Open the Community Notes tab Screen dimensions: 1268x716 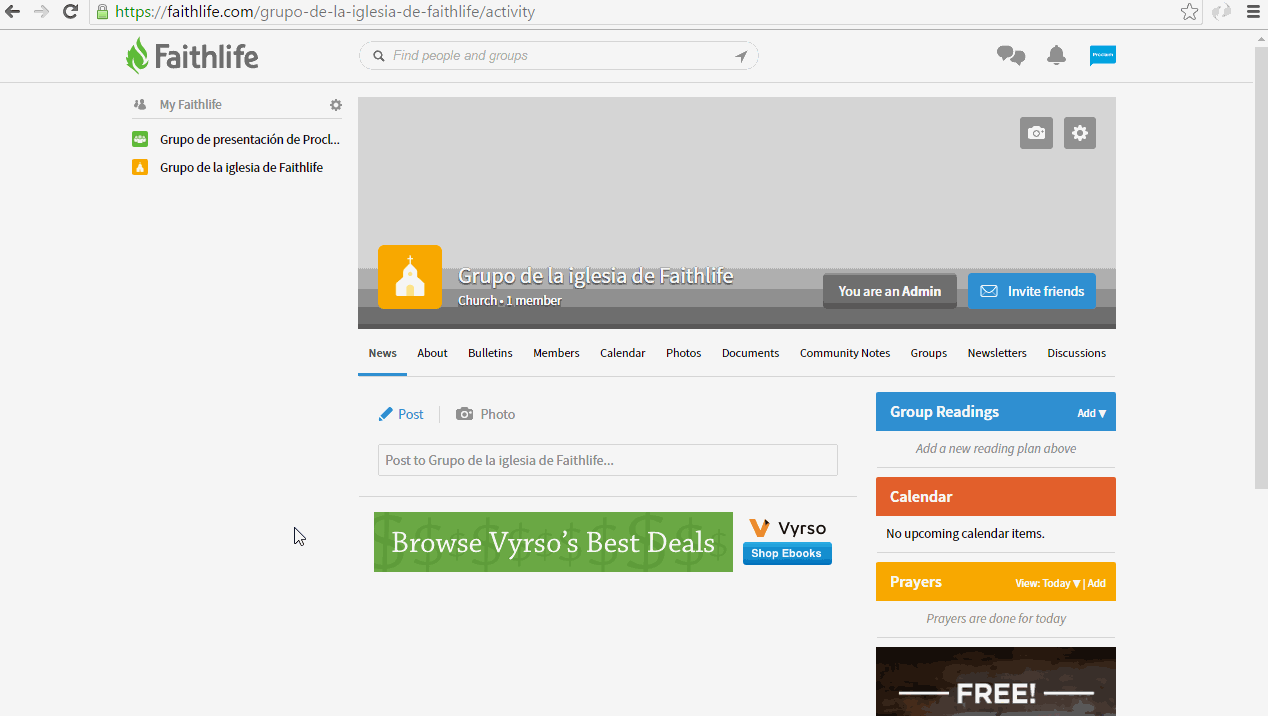pyautogui.click(x=845, y=353)
